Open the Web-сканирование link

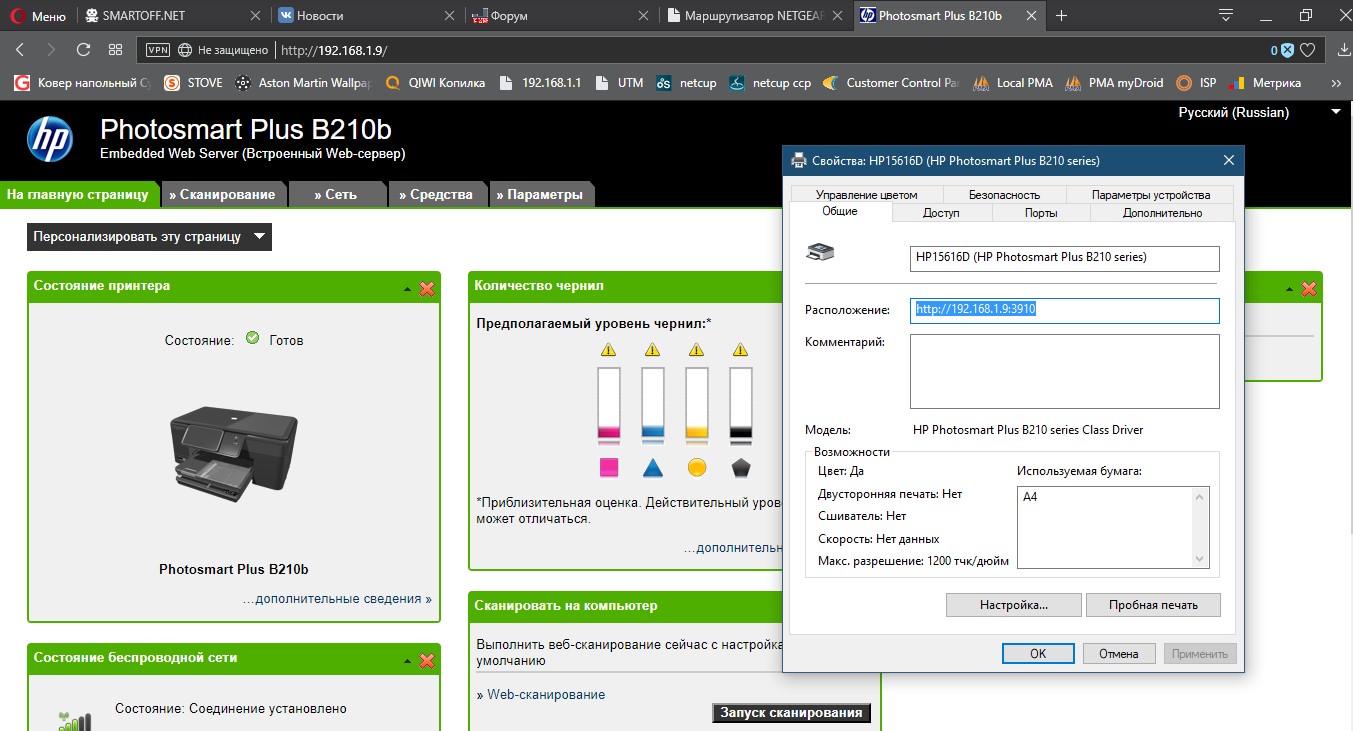[545, 694]
